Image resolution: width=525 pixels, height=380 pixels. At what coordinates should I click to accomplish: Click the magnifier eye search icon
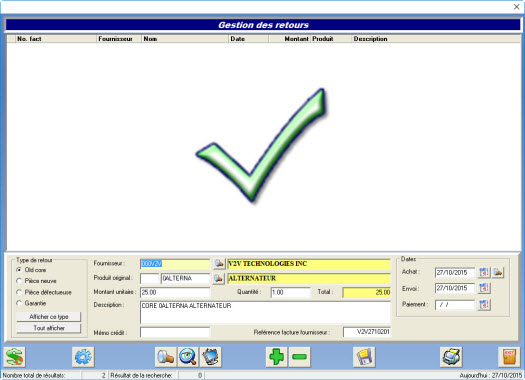point(188,357)
